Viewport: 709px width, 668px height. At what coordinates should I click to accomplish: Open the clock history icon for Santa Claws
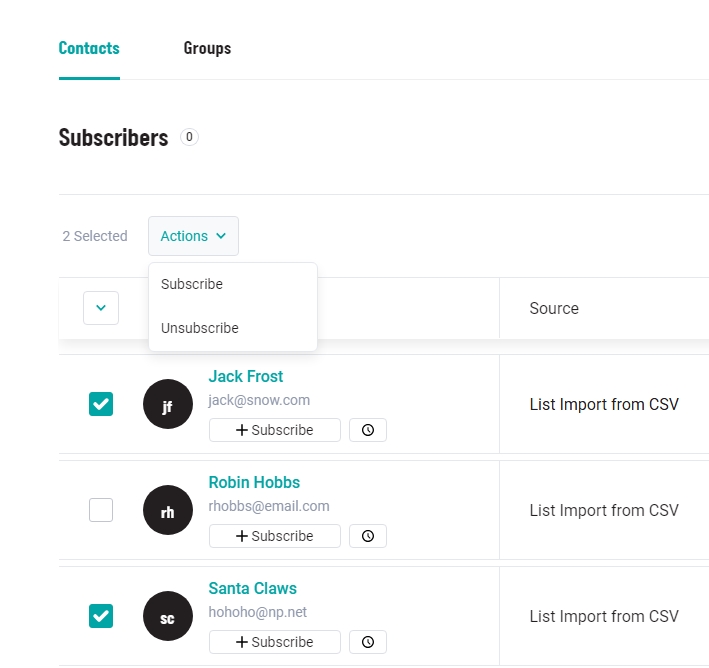(x=368, y=642)
